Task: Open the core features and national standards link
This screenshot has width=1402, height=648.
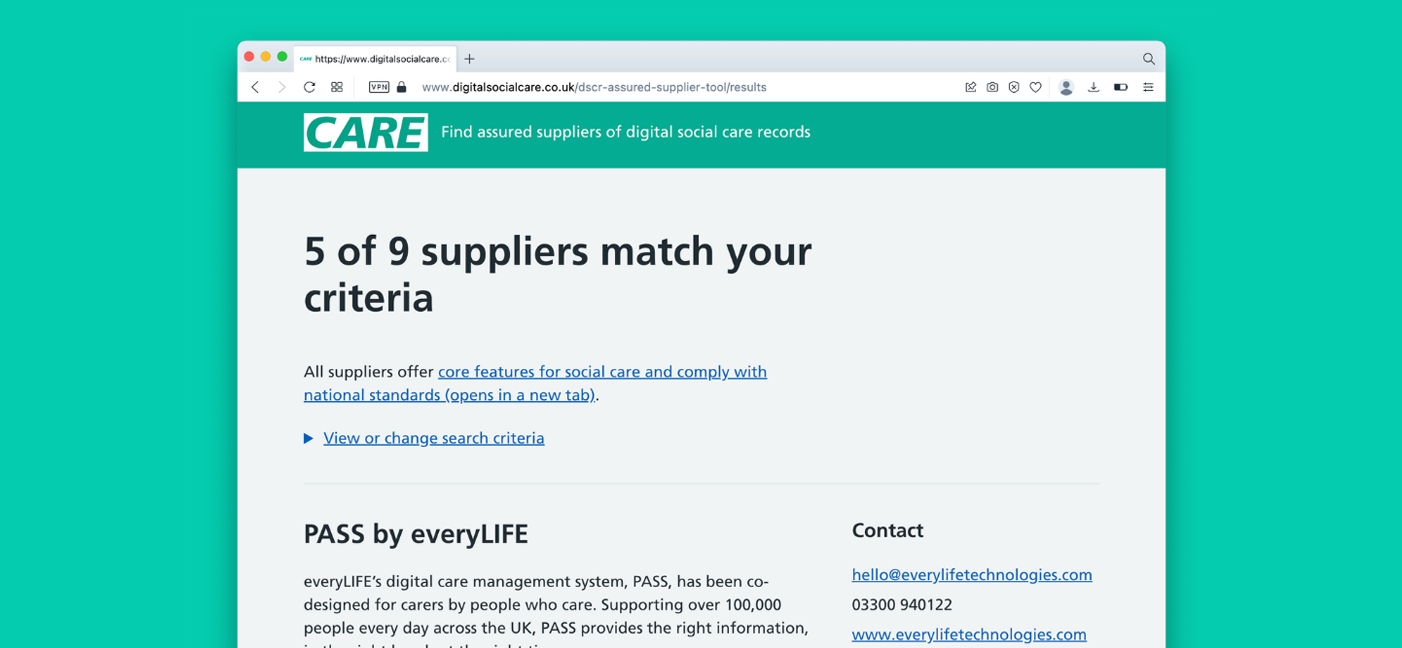Action: tap(602, 372)
